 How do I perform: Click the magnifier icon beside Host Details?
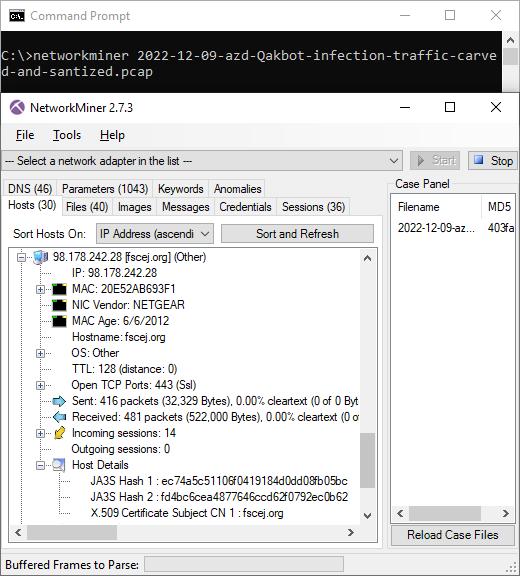click(x=59, y=465)
